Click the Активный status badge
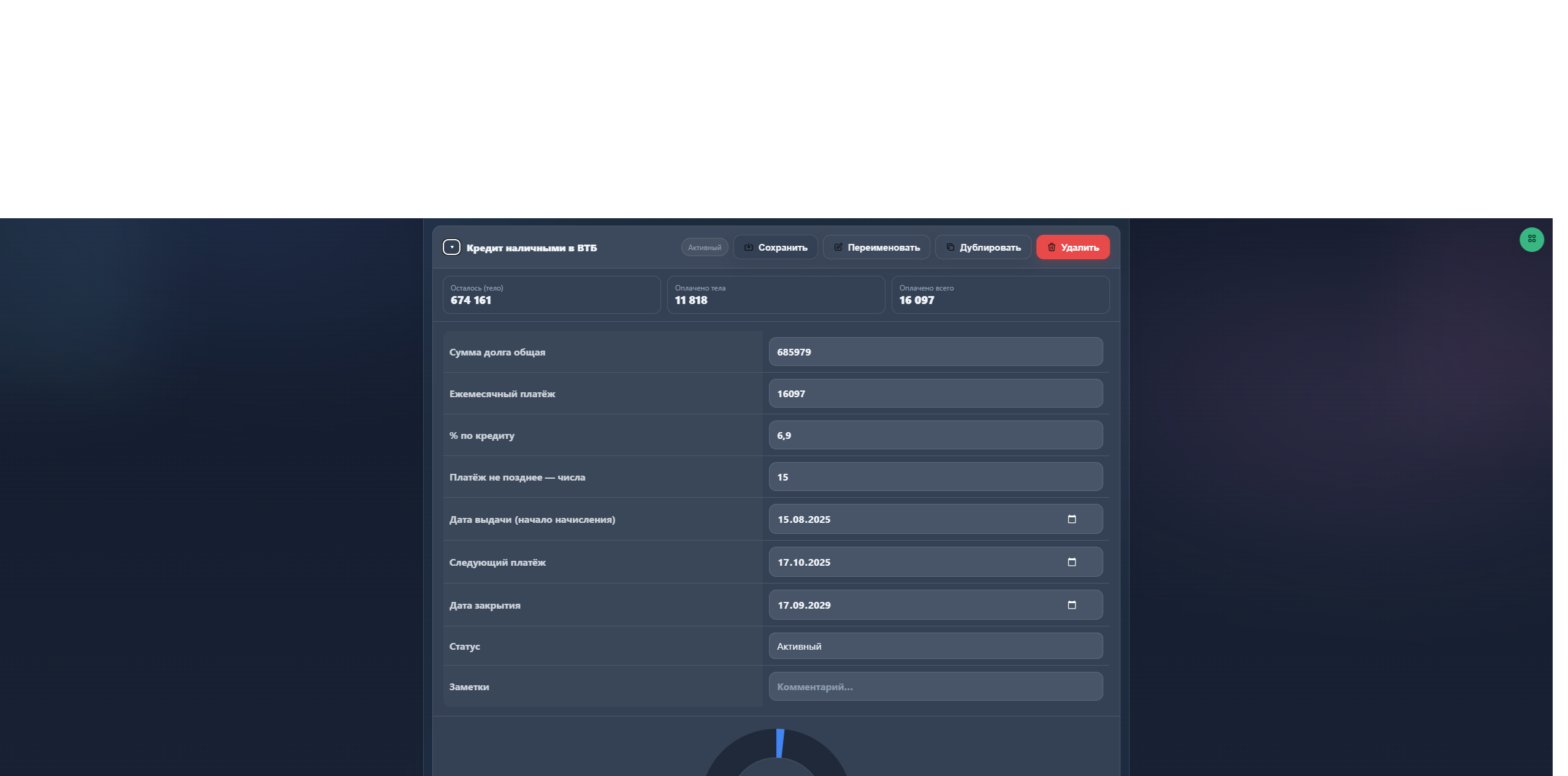Image resolution: width=1568 pixels, height=776 pixels. 704,248
